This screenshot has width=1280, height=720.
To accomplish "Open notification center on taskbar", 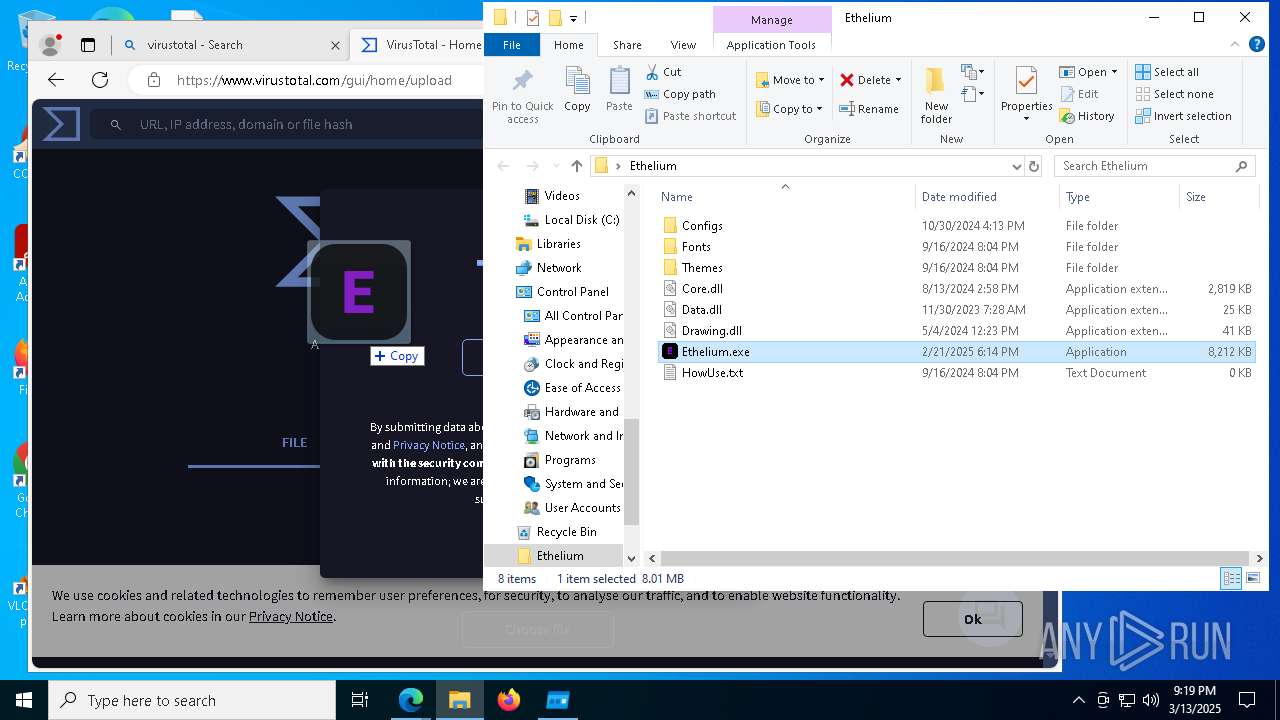I will point(1247,700).
